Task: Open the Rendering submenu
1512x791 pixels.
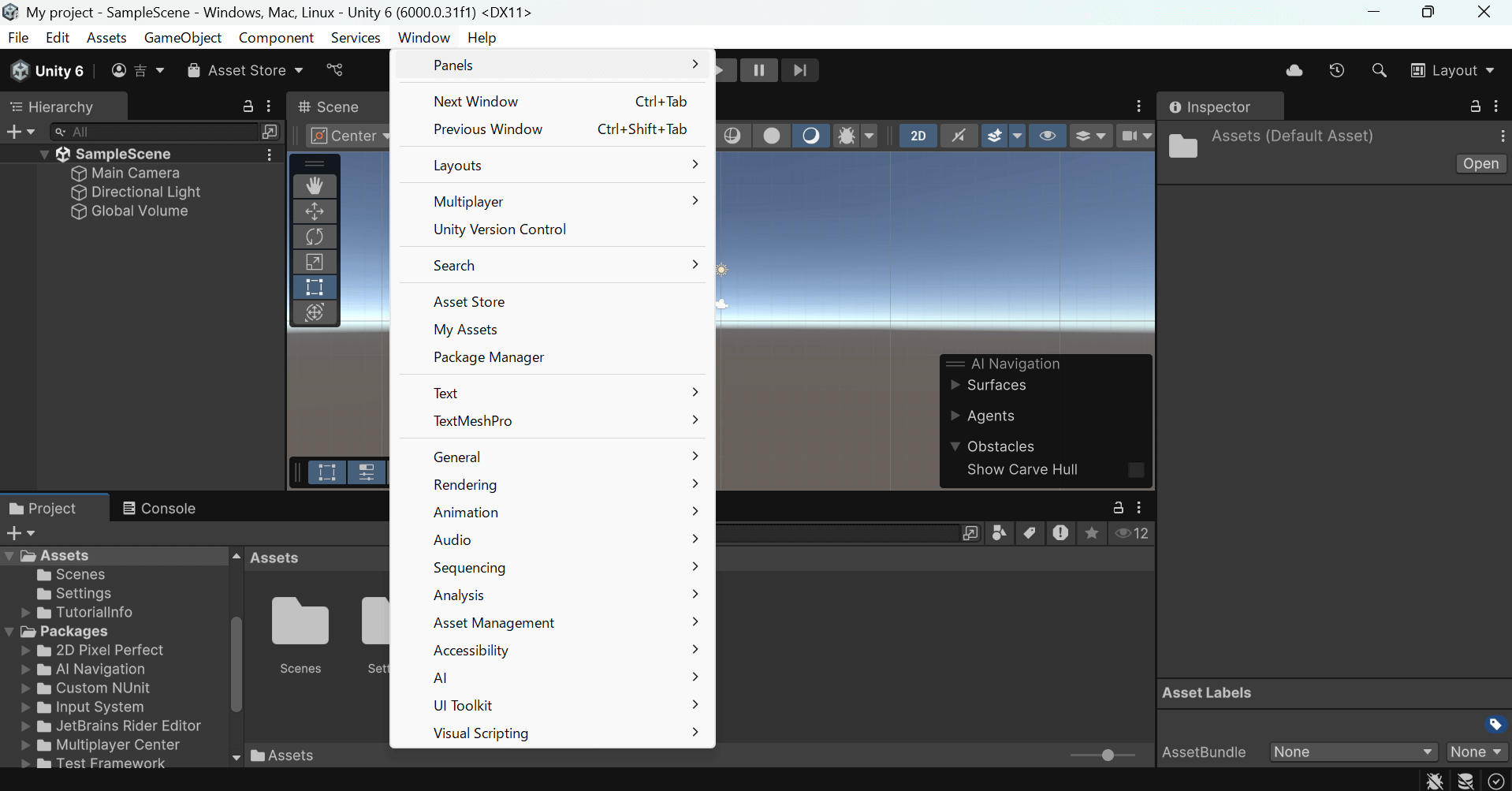Action: (552, 485)
